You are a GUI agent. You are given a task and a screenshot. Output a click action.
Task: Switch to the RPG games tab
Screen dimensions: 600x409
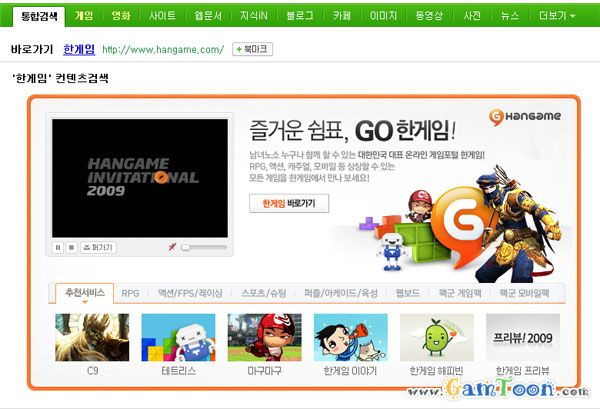click(130, 293)
